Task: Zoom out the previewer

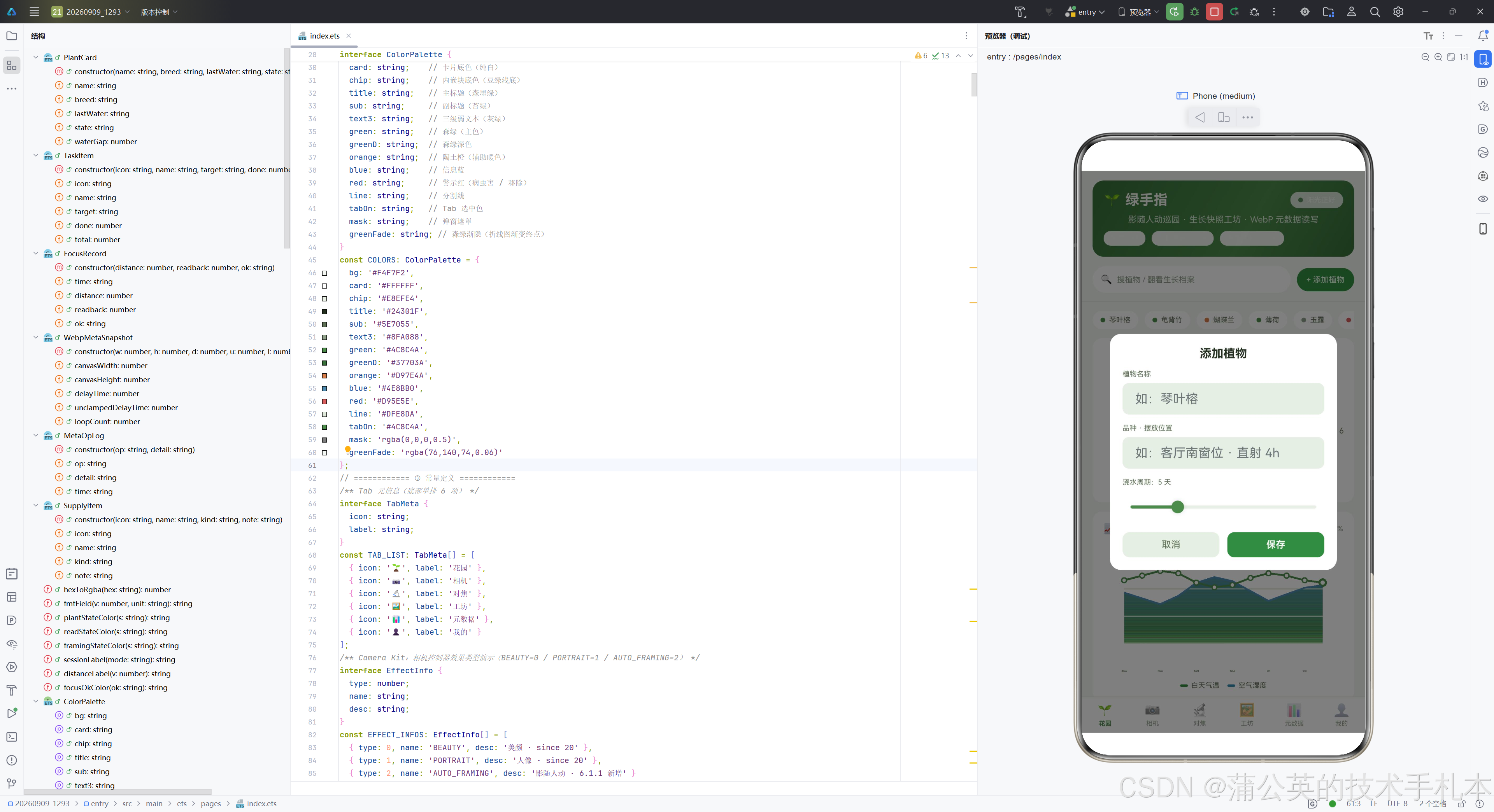Action: [x=1425, y=57]
